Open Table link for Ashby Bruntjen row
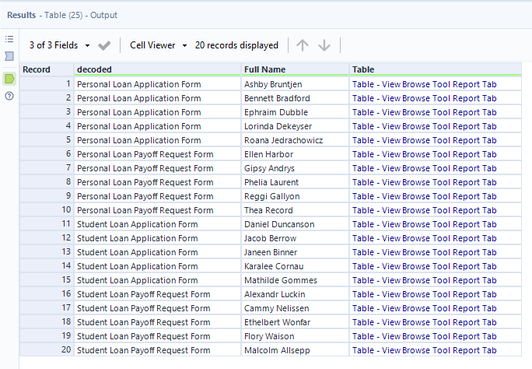Screen dimensions: 532x369 [x=424, y=84]
